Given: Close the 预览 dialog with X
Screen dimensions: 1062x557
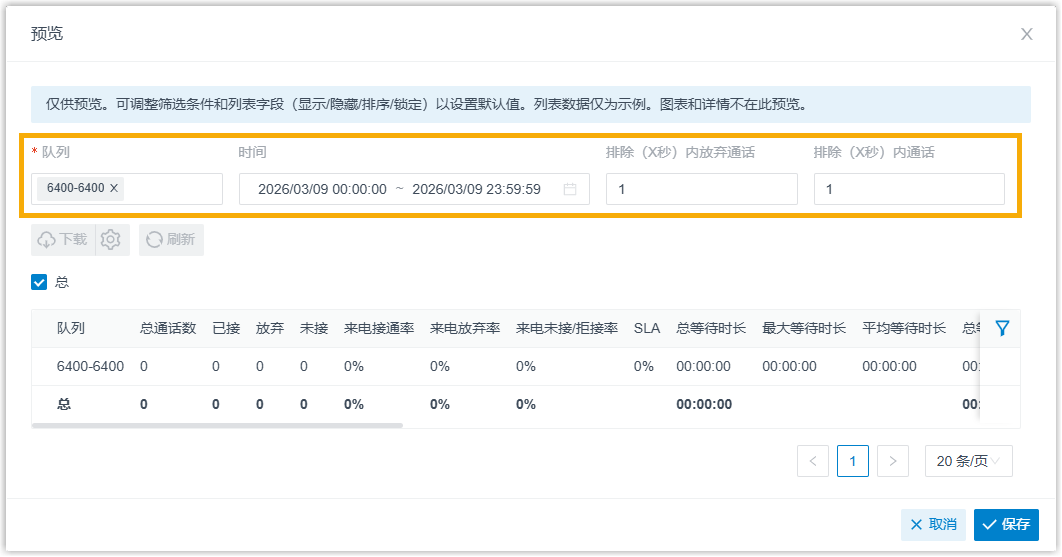Looking at the screenshot, I should (x=1026, y=34).
